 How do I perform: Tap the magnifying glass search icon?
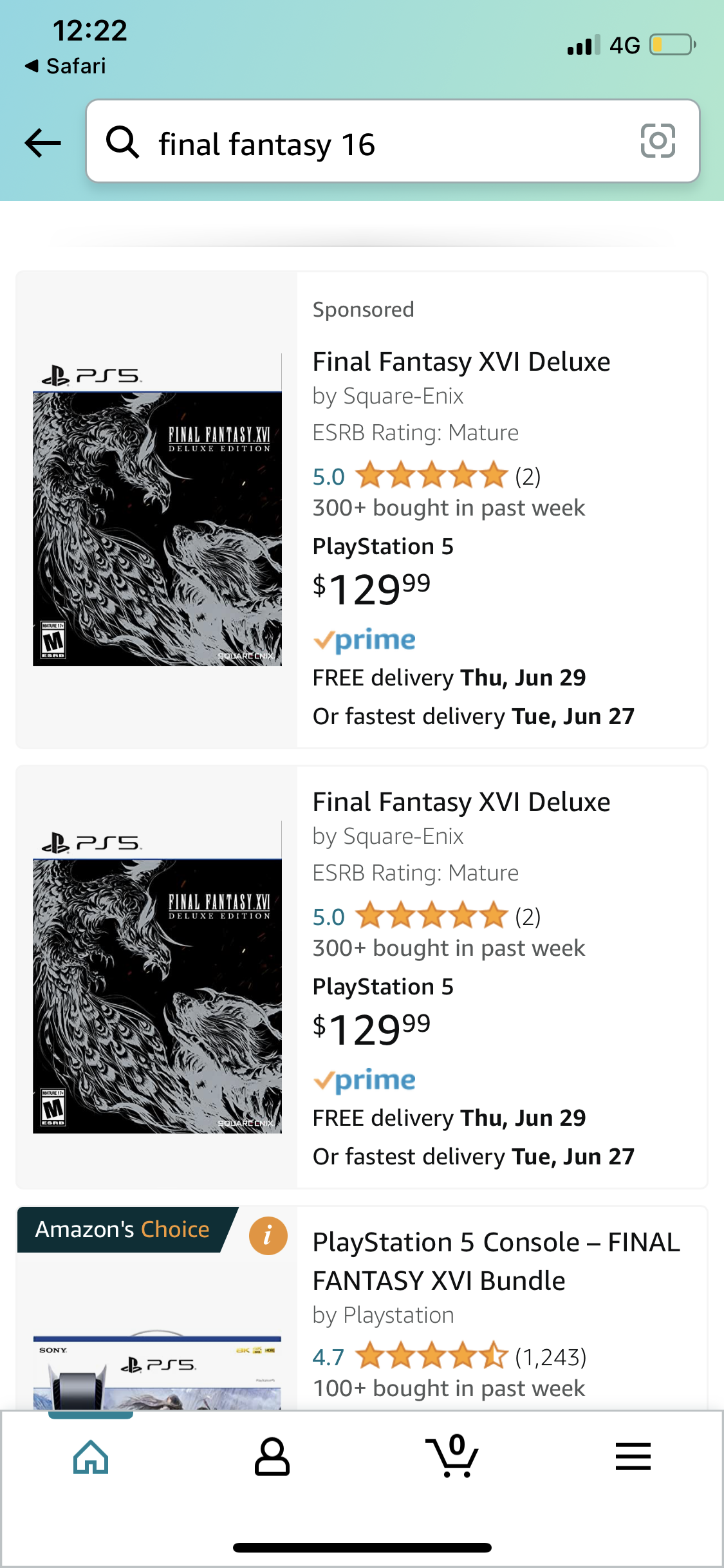click(122, 142)
